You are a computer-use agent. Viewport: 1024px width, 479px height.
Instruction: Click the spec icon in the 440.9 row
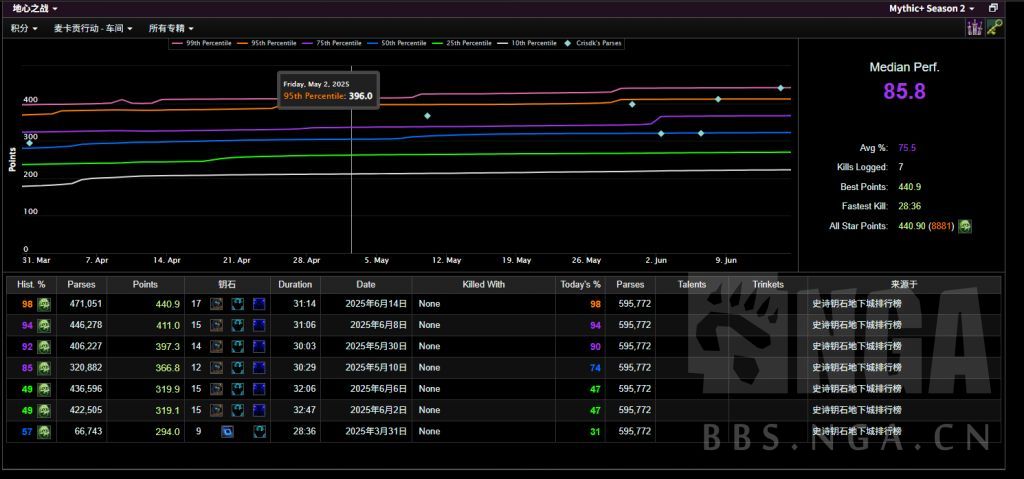click(44, 304)
